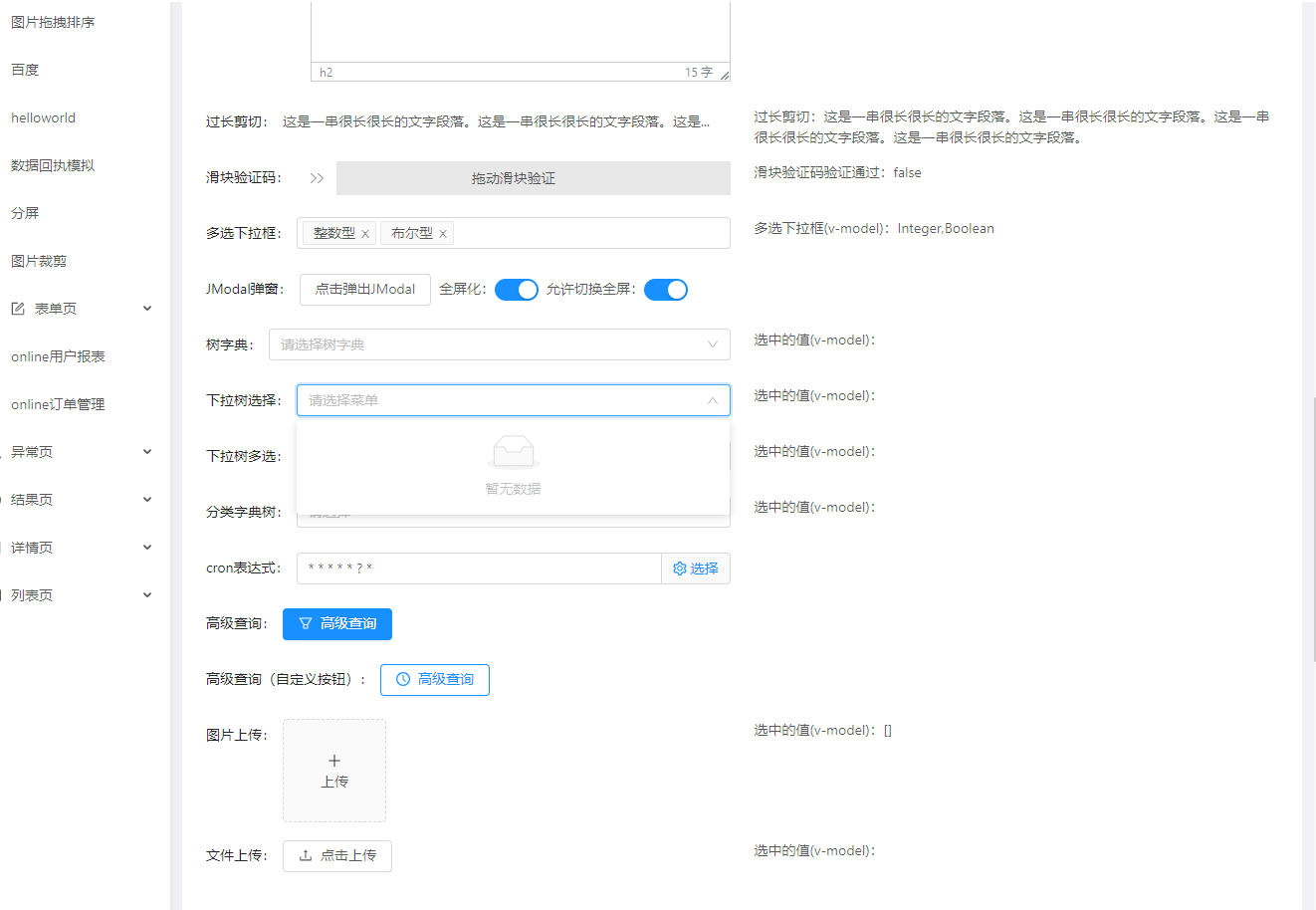Click the clock icon in the outlined 高级查询 button
The width and height of the screenshot is (1316, 910).
[403, 680]
